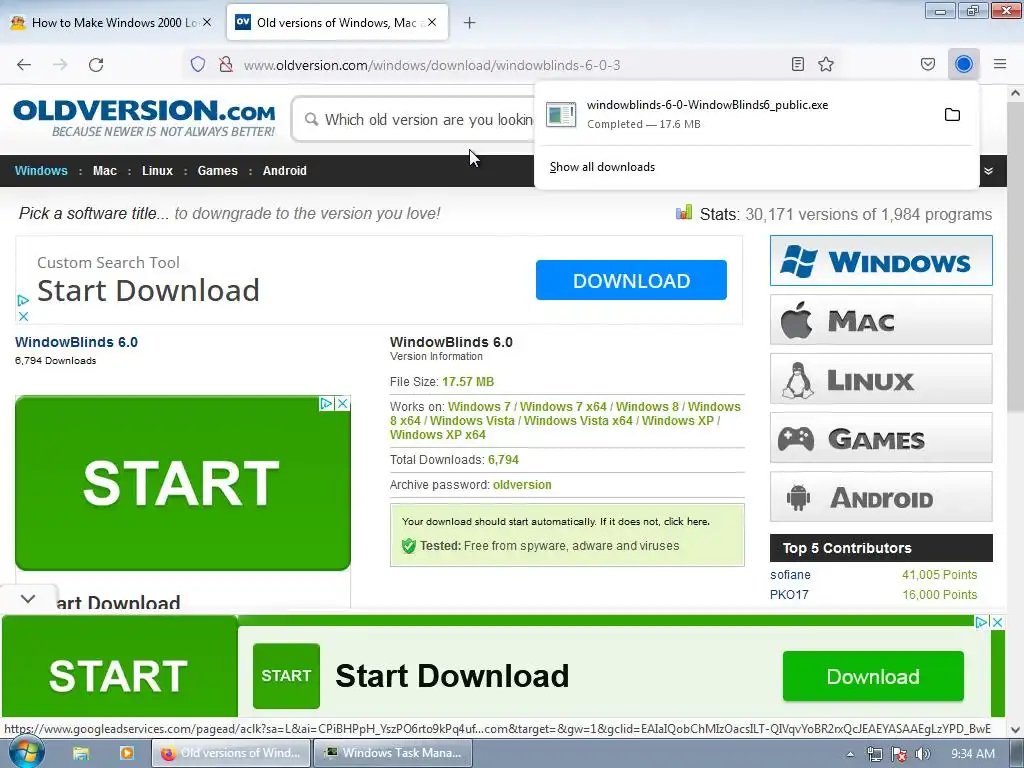
Task: Select the Windows nav menu item
Action: [x=41, y=171]
